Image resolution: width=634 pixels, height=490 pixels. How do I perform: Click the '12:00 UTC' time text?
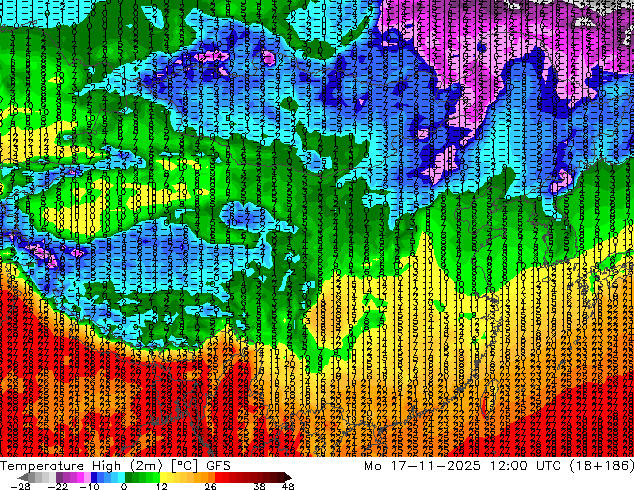(526, 466)
